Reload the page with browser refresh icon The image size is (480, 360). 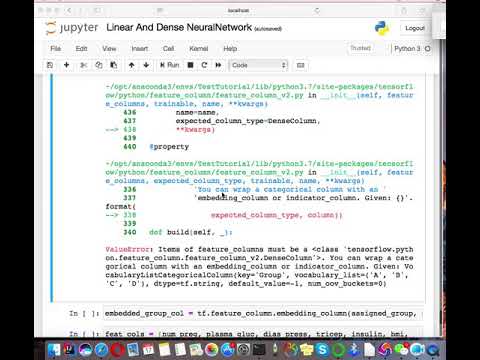point(317,11)
